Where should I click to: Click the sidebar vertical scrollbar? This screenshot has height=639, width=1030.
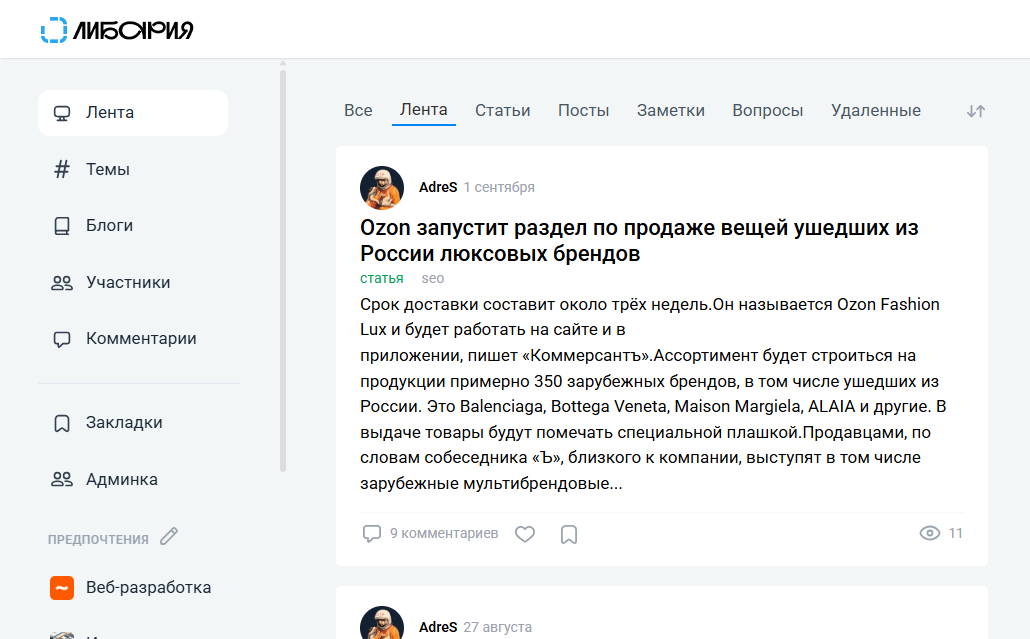(283, 271)
